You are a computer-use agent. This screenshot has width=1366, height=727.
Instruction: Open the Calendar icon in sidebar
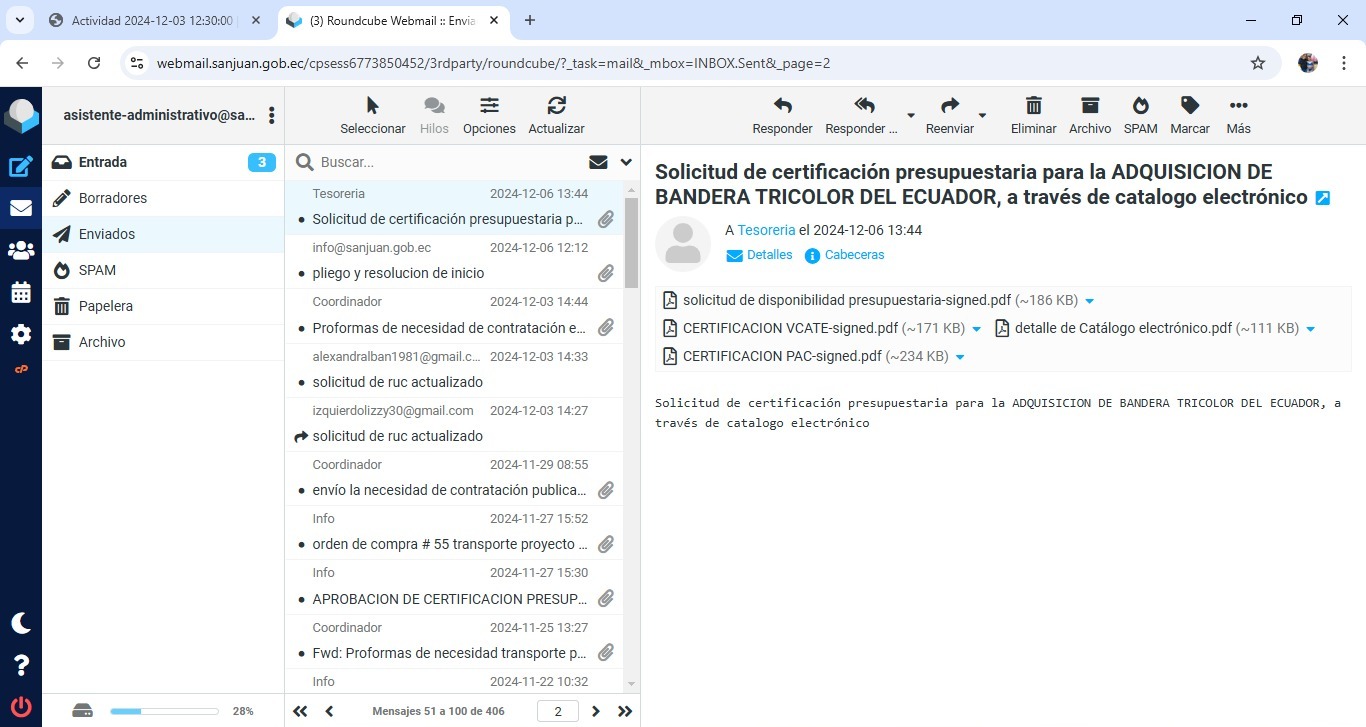20,292
